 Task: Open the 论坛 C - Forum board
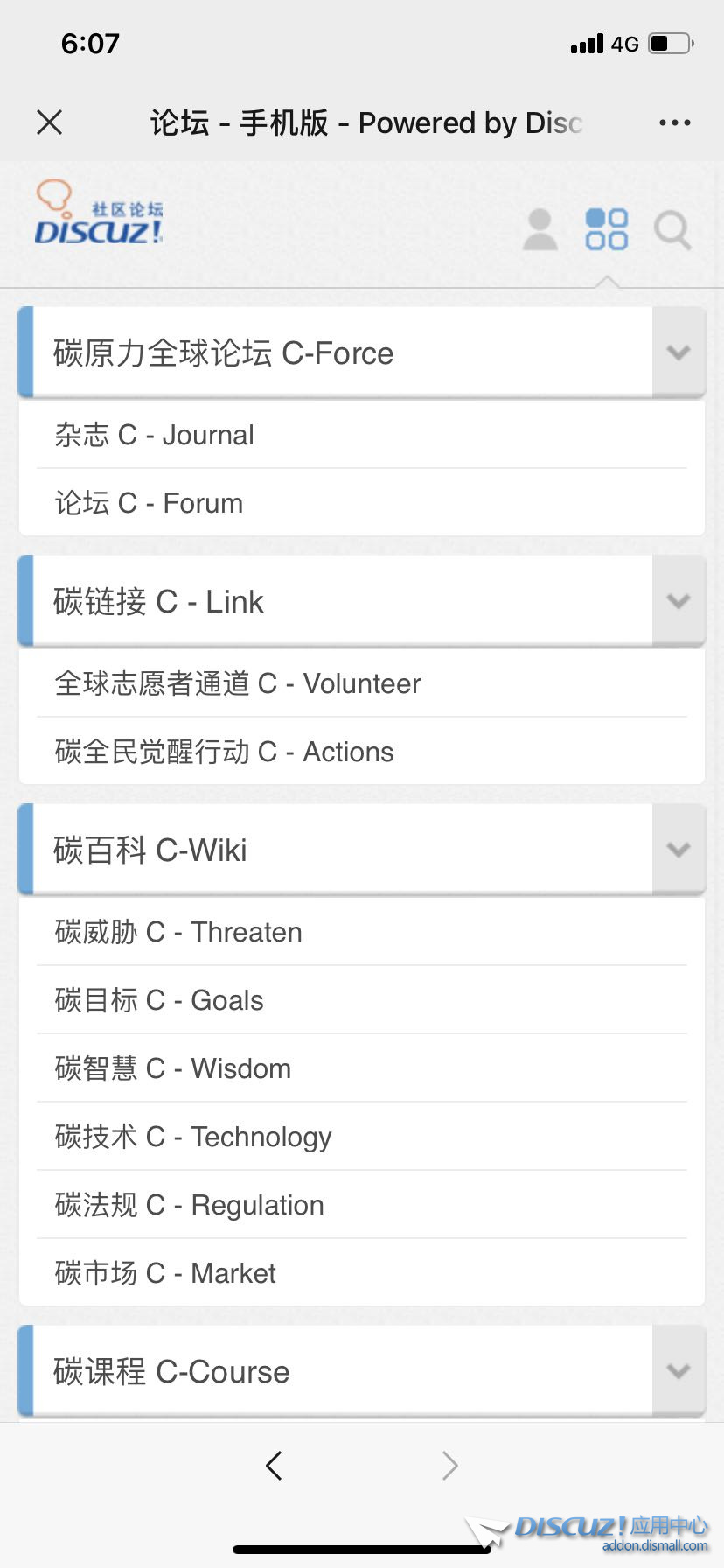click(150, 503)
